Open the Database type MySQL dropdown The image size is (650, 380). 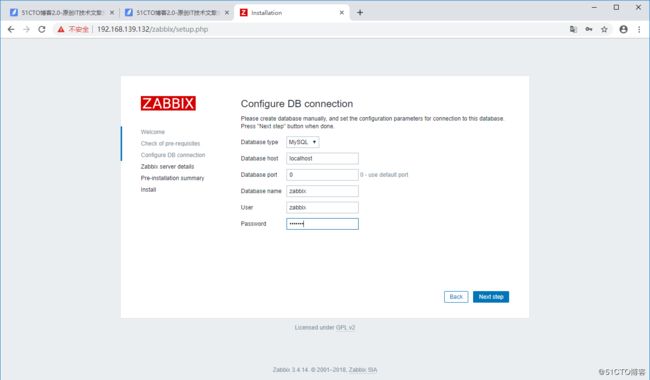tap(303, 142)
